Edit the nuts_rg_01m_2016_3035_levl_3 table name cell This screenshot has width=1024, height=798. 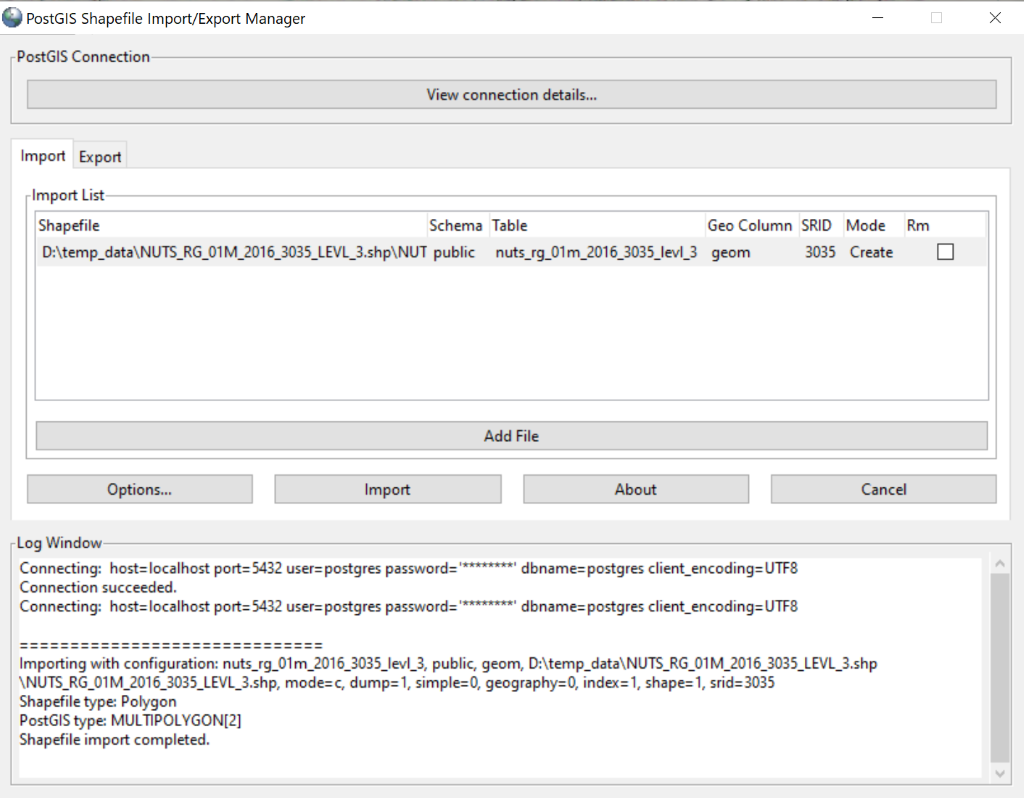pyautogui.click(x=597, y=252)
